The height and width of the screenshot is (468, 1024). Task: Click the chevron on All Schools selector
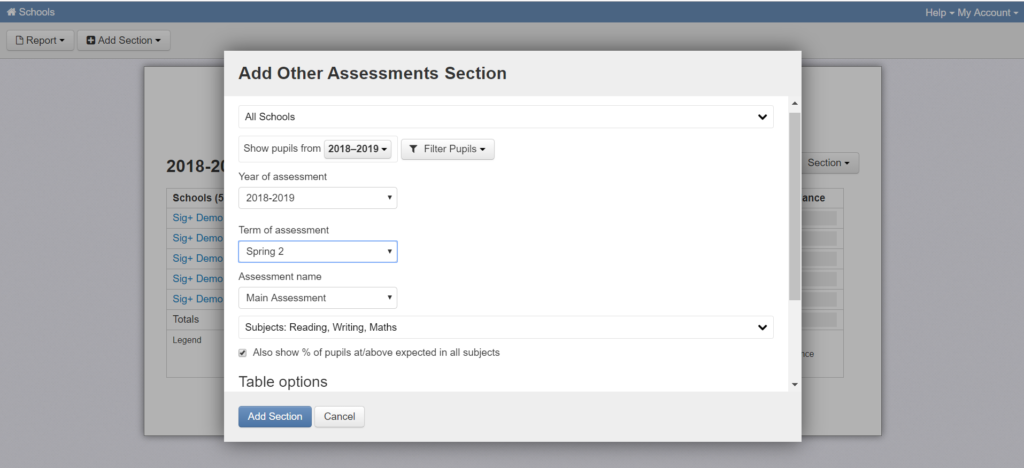pos(761,117)
